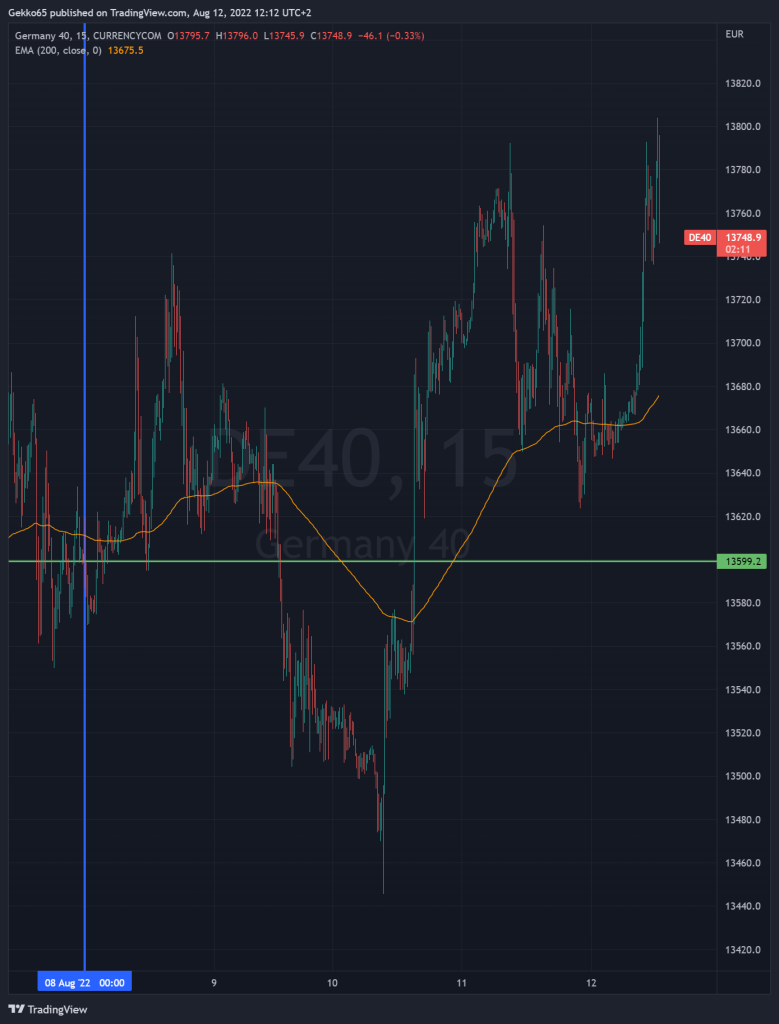Click the 13800.0 price axis label

coord(743,127)
